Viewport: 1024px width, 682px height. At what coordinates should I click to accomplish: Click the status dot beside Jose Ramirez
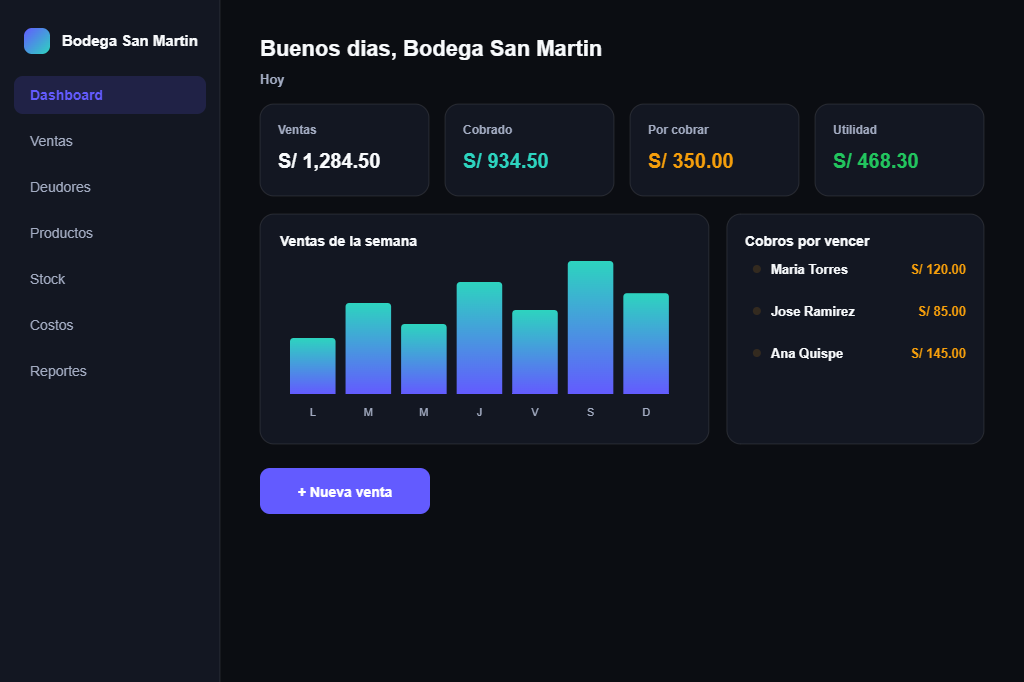(757, 311)
